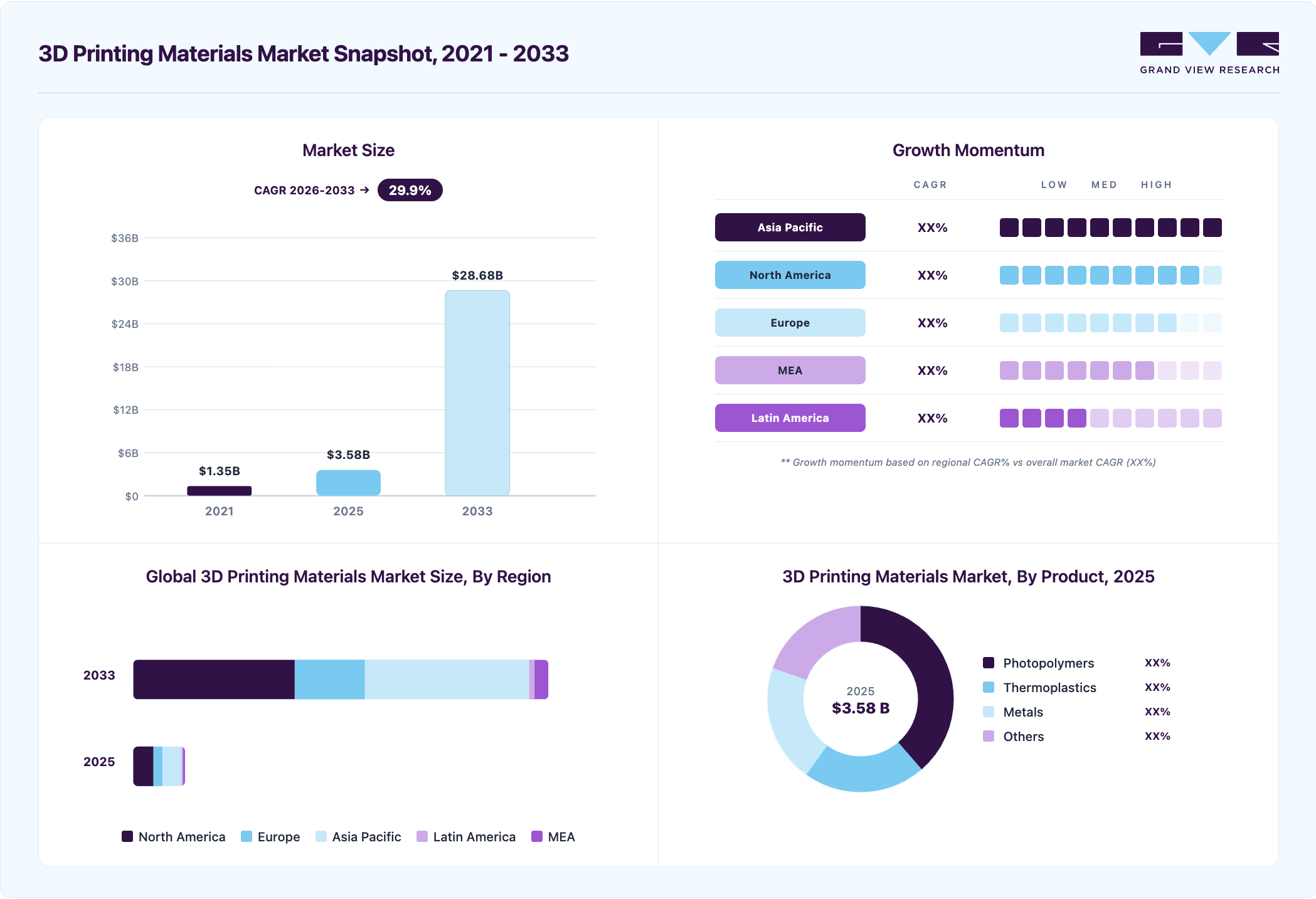Click the $36B axis label

(125, 238)
